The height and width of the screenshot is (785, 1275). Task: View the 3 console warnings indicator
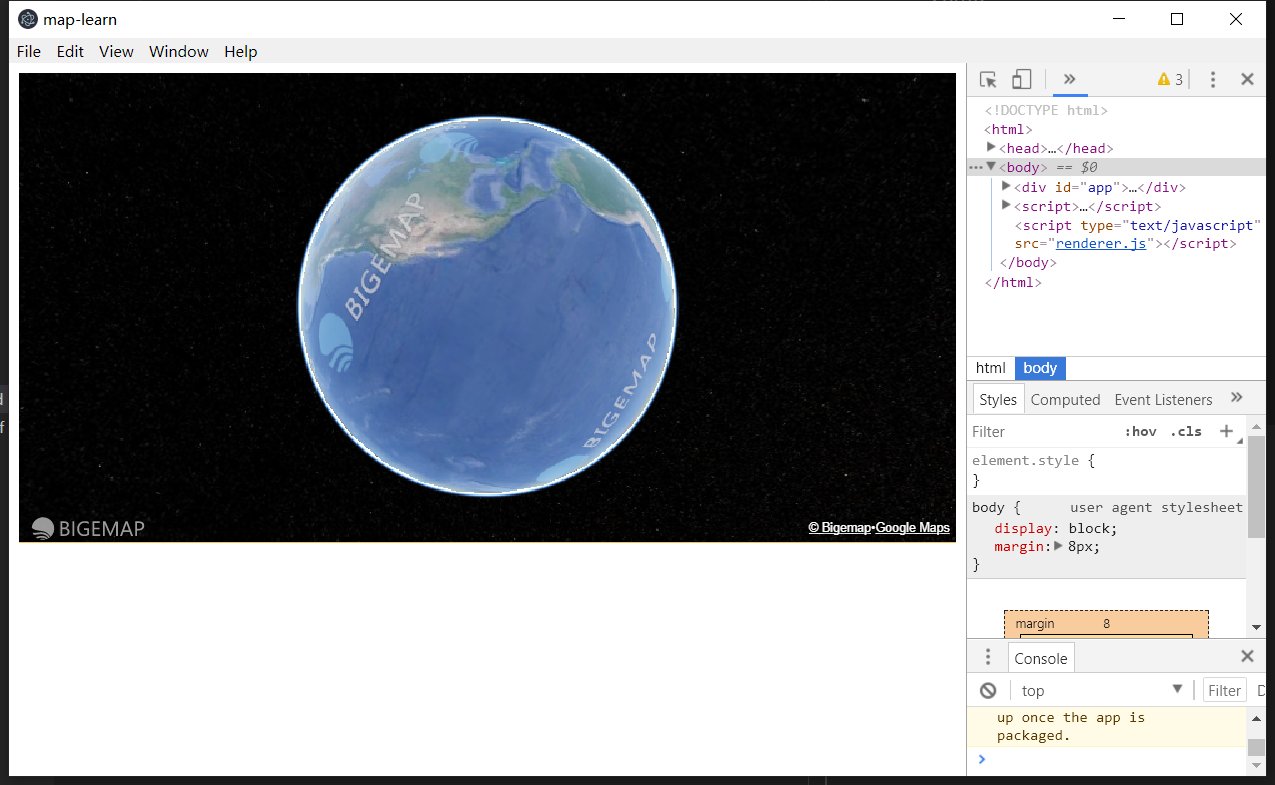tap(1168, 79)
